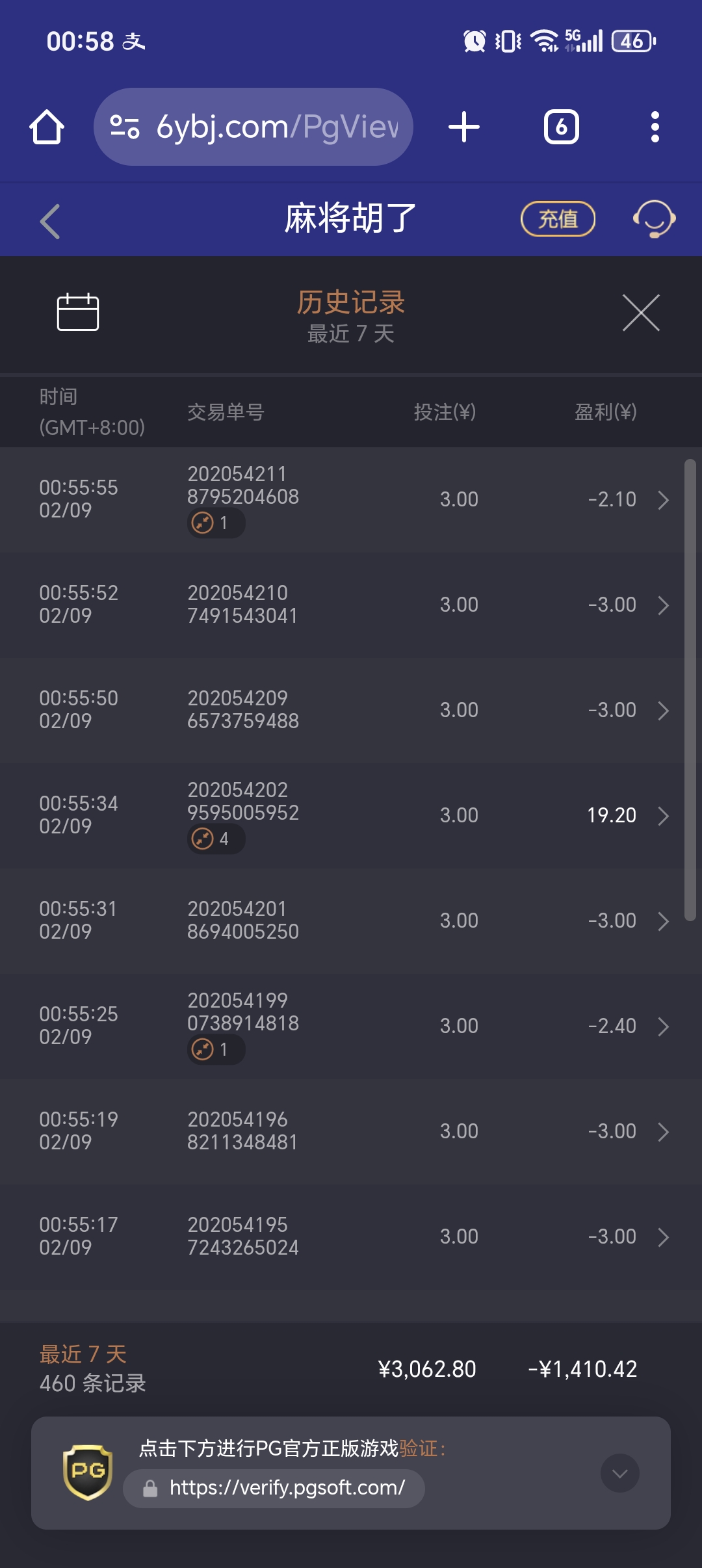Open the 00:55:25 record row chevron
The width and height of the screenshot is (702, 1568).
[x=663, y=1026]
